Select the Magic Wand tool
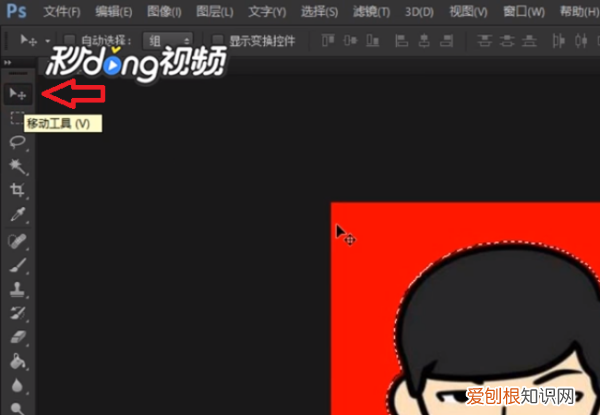Viewport: 600px width, 415px height. (17, 166)
